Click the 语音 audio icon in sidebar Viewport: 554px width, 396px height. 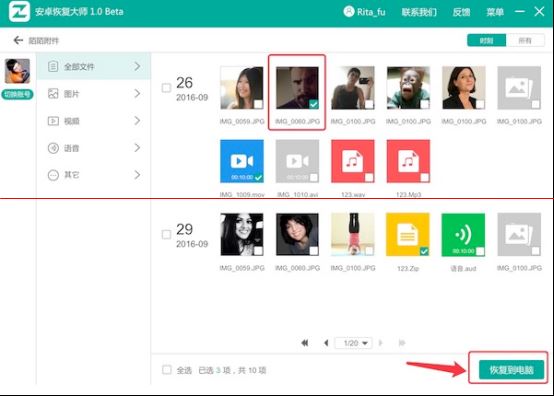53,148
